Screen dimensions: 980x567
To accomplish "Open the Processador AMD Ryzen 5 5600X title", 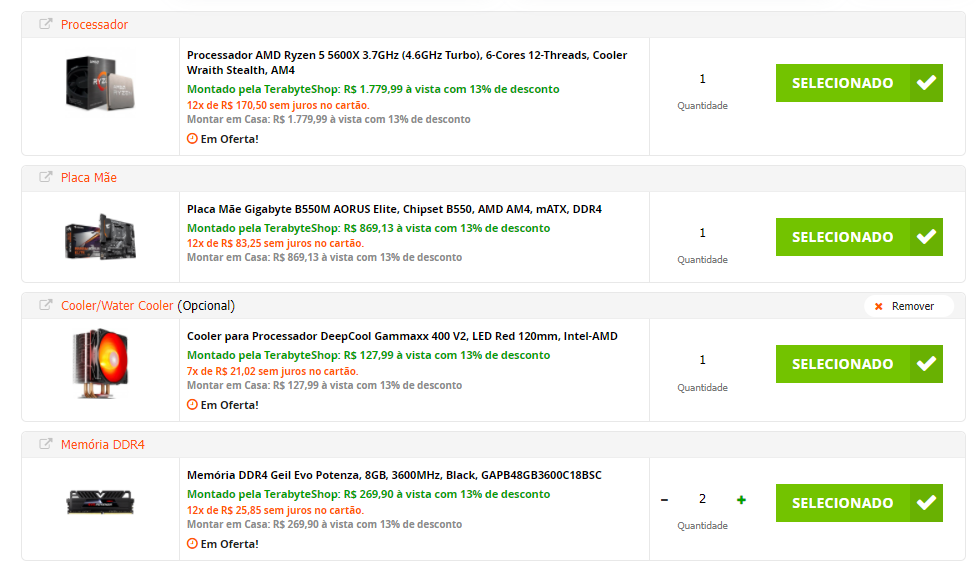I will [407, 63].
